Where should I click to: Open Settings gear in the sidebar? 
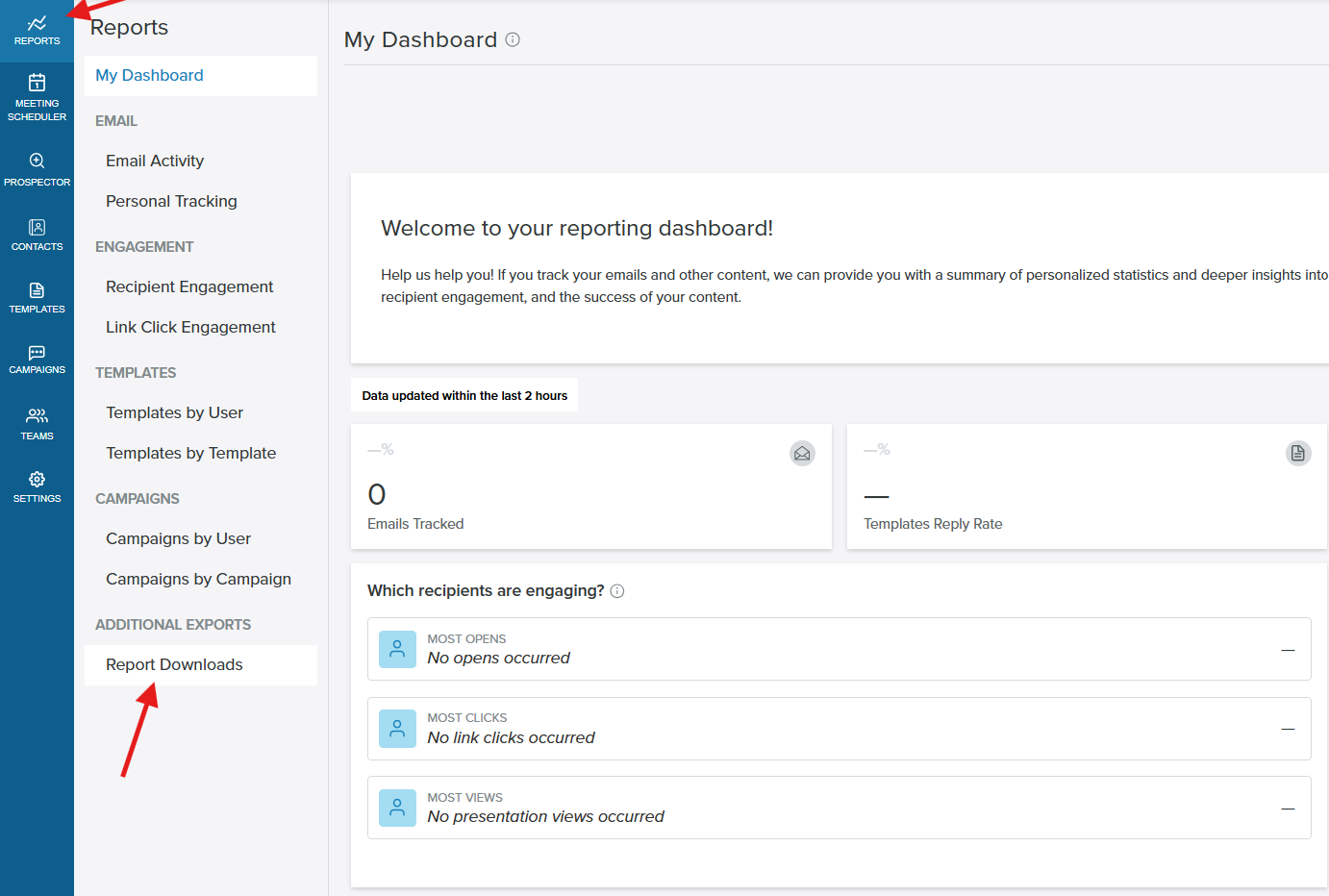(x=37, y=487)
